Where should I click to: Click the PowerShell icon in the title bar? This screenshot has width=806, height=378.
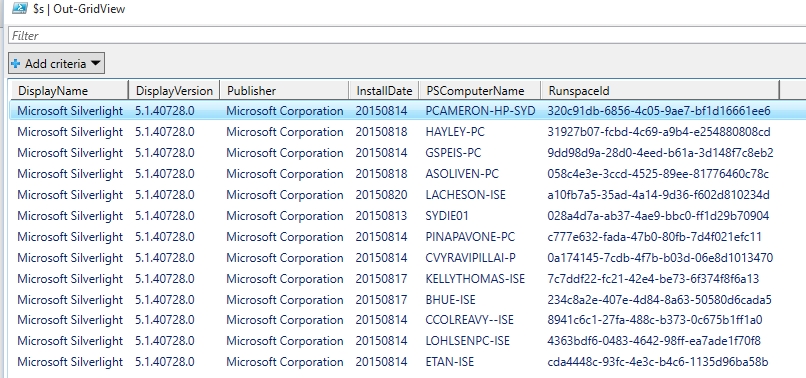click(20, 8)
